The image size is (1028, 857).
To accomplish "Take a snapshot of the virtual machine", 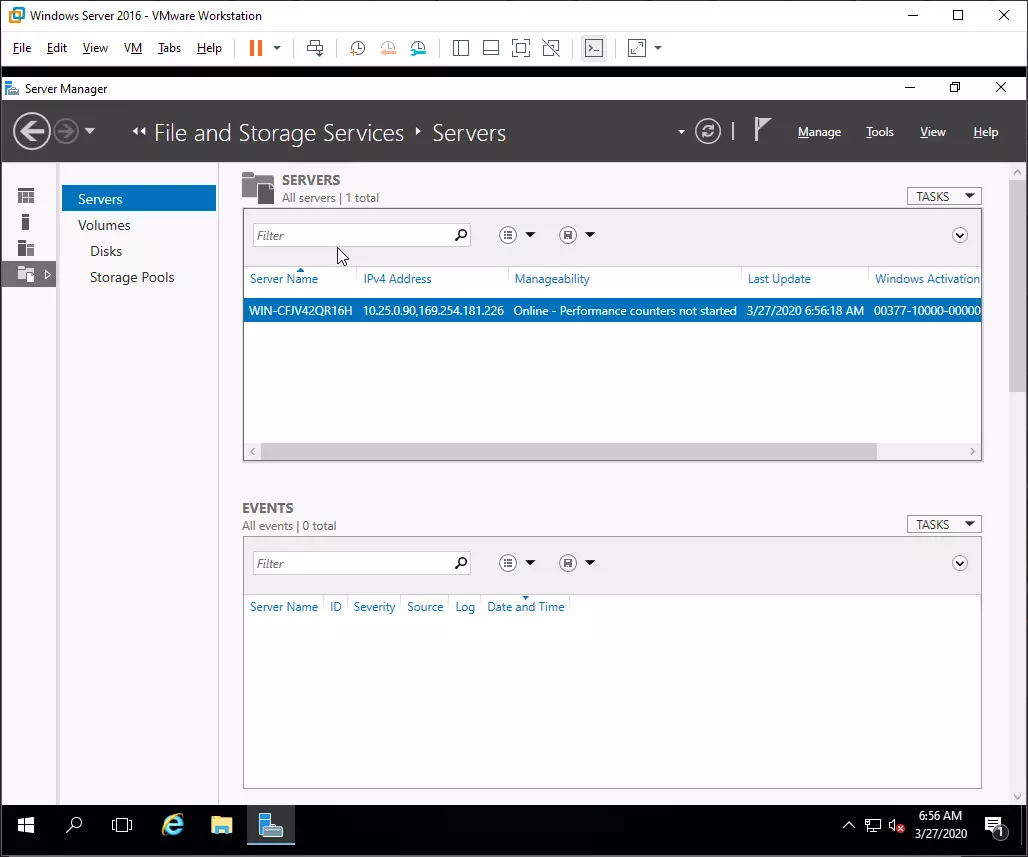I will [357, 48].
